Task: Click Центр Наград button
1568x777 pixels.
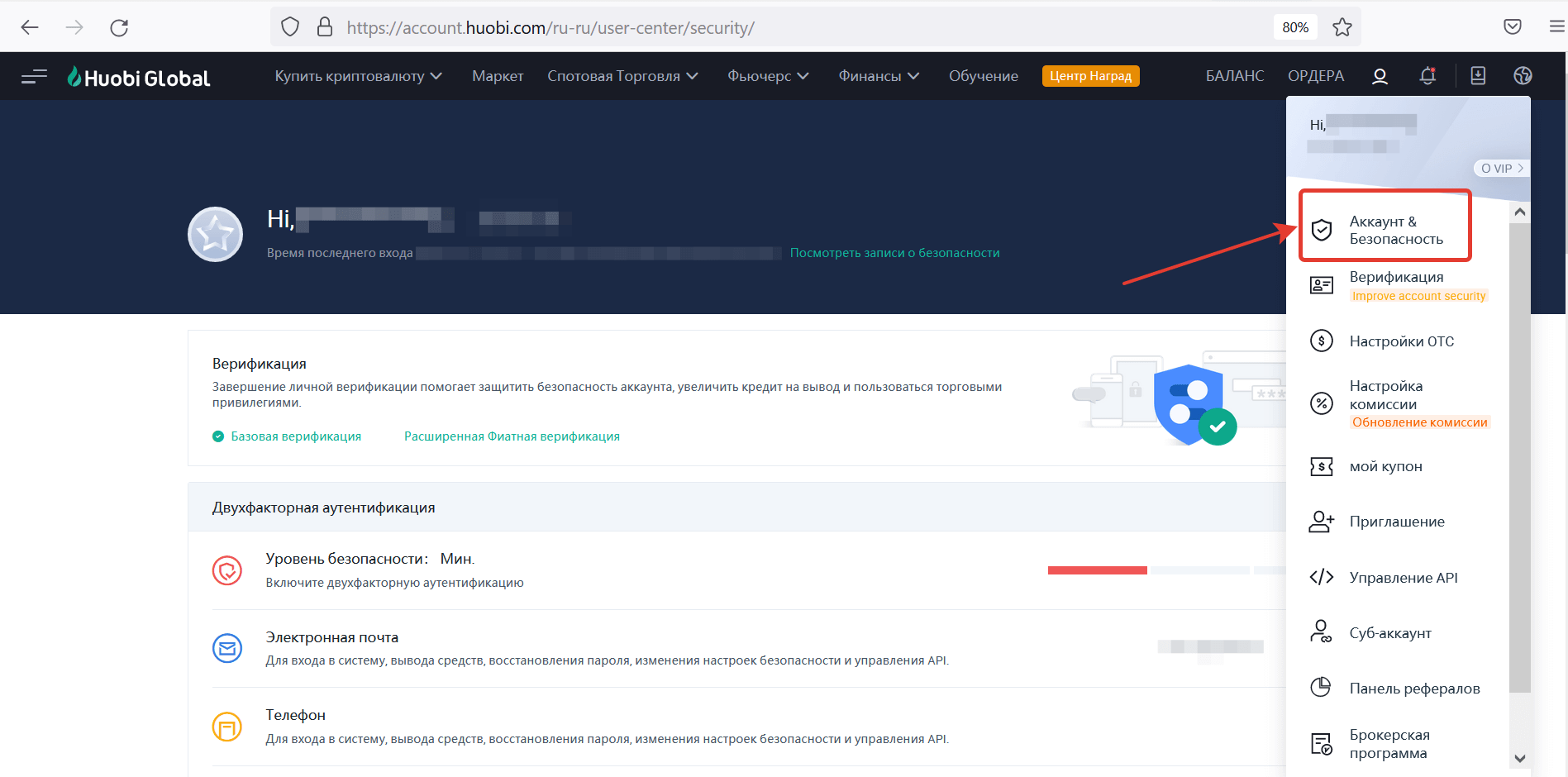Action: 1090,76
